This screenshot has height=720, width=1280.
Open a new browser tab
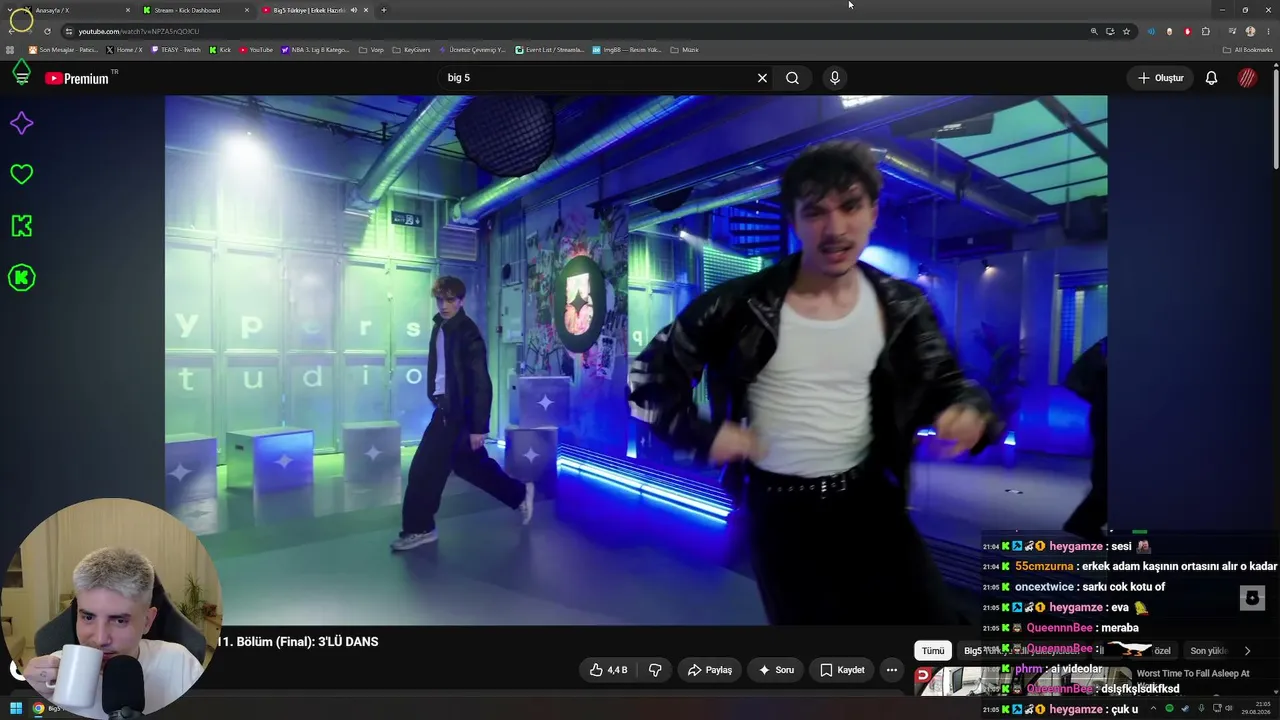tap(384, 10)
